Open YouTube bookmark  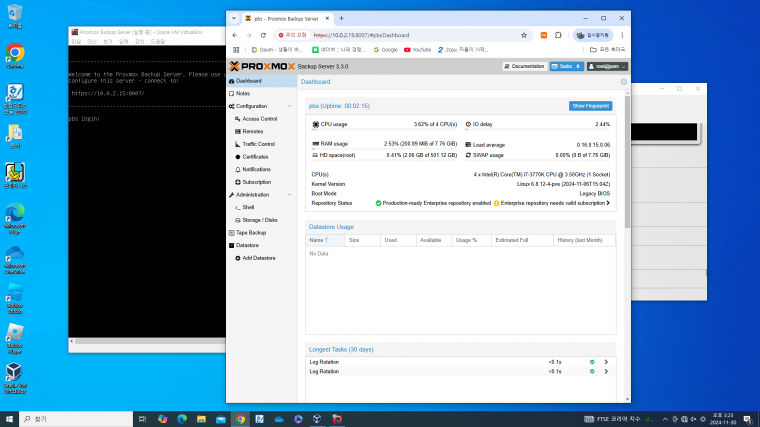tap(417, 50)
